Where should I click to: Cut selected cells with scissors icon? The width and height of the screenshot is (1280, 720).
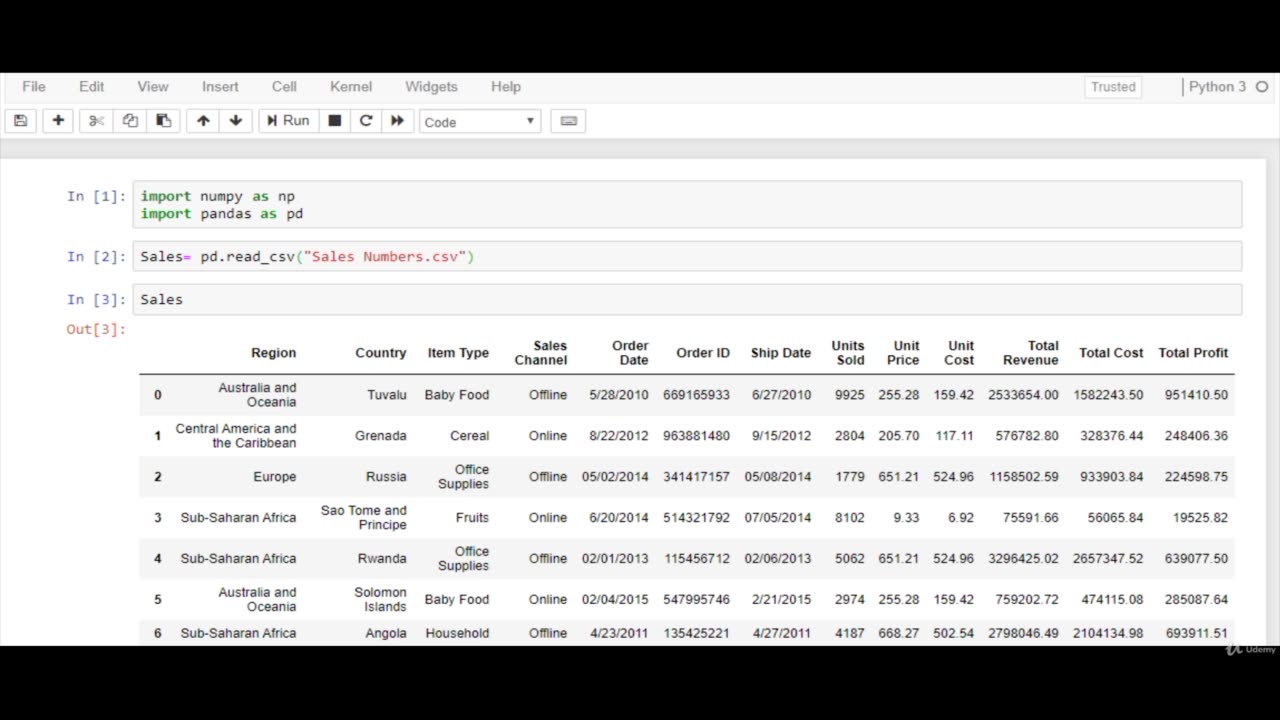click(x=96, y=121)
